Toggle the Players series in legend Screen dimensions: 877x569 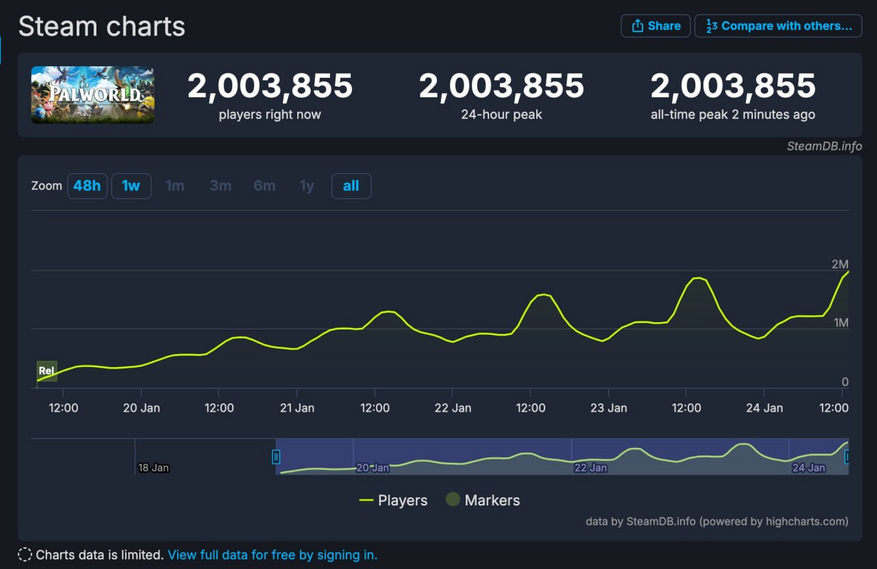click(393, 500)
